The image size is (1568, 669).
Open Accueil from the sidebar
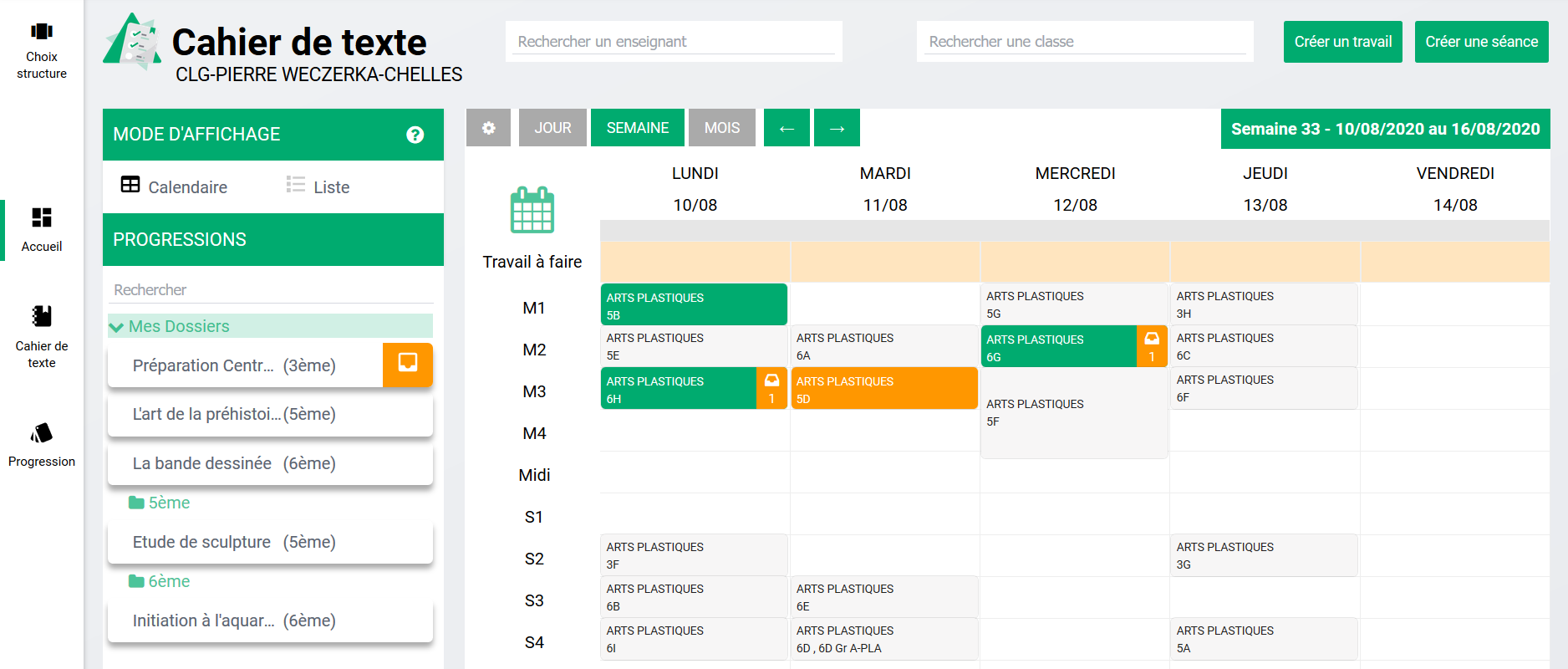tap(42, 218)
